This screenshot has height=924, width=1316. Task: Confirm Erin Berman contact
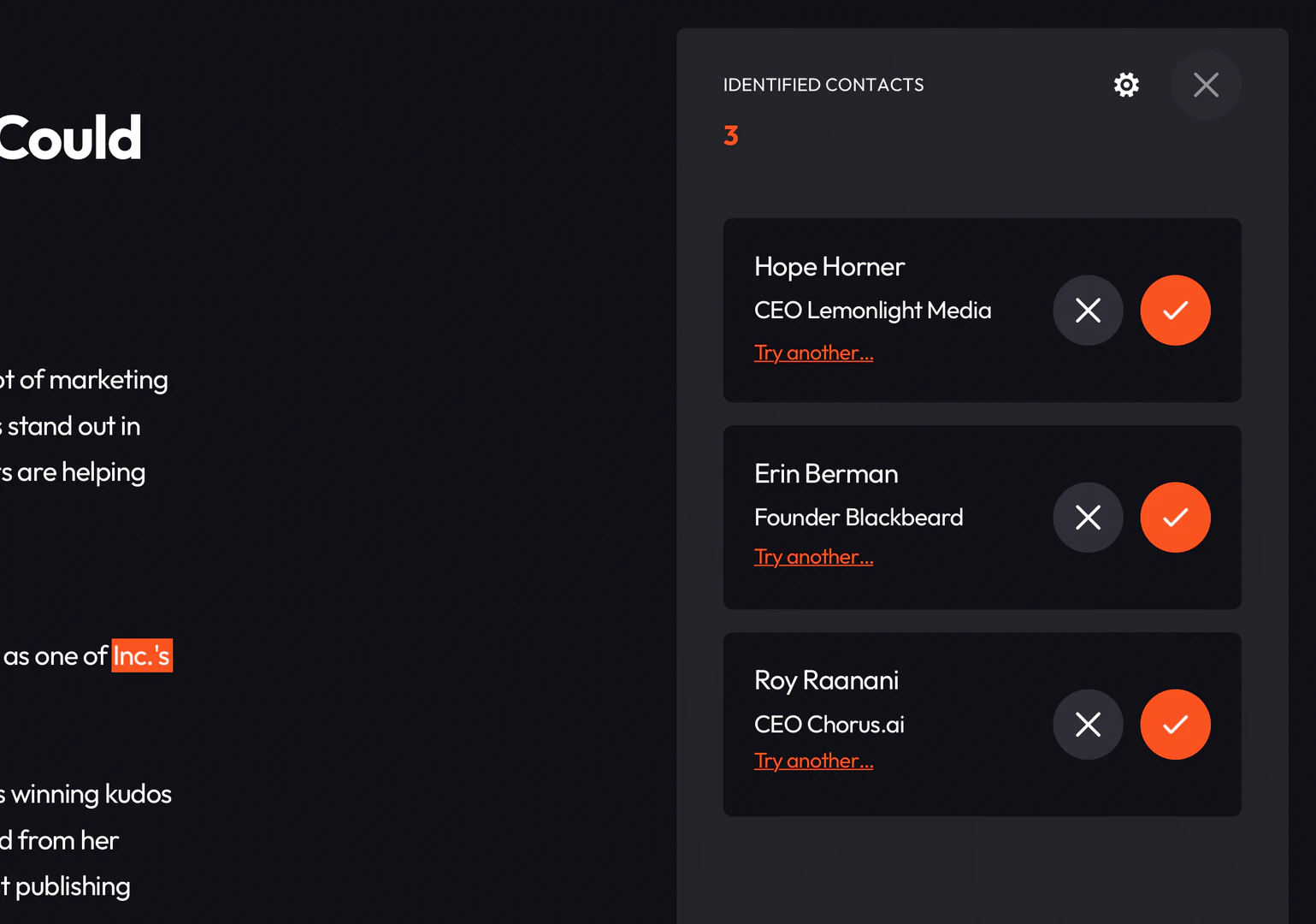[x=1175, y=518]
